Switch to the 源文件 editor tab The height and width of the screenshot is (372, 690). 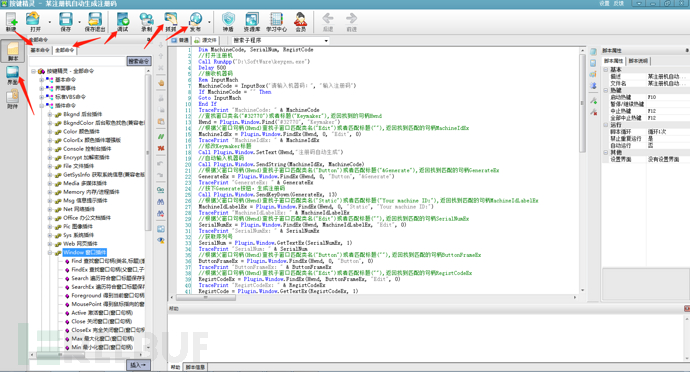click(x=206, y=40)
